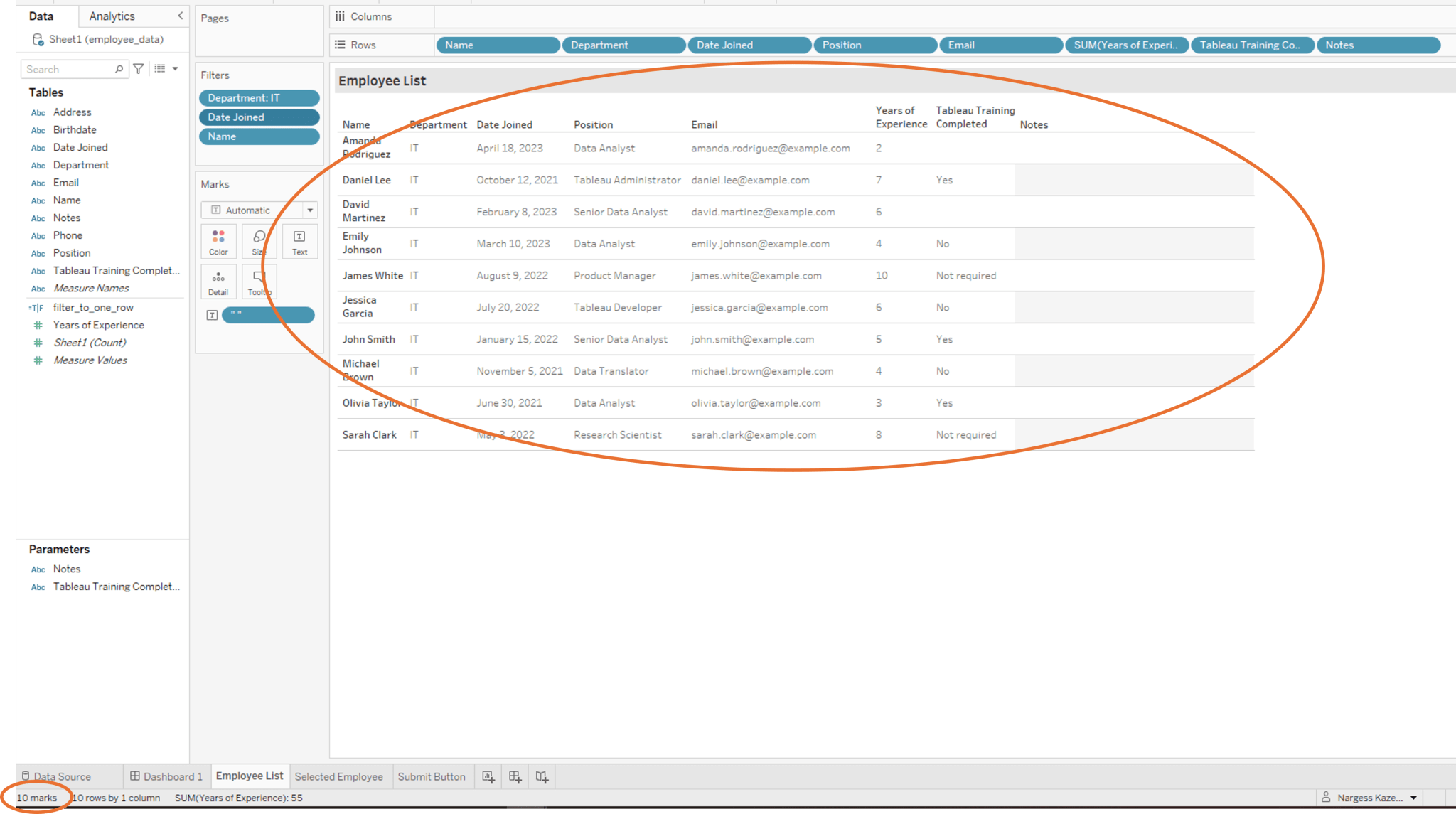Open the Color mark card
1456x814 pixels.
click(218, 241)
